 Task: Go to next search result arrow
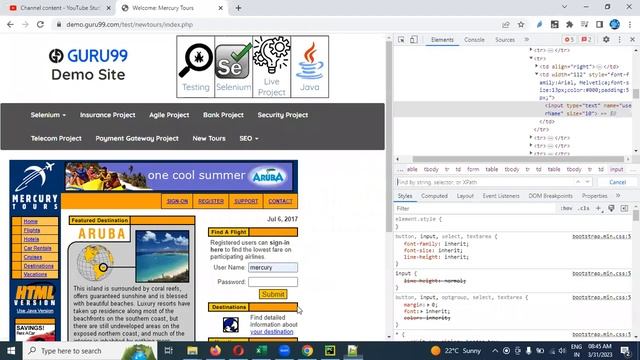pos(588,182)
